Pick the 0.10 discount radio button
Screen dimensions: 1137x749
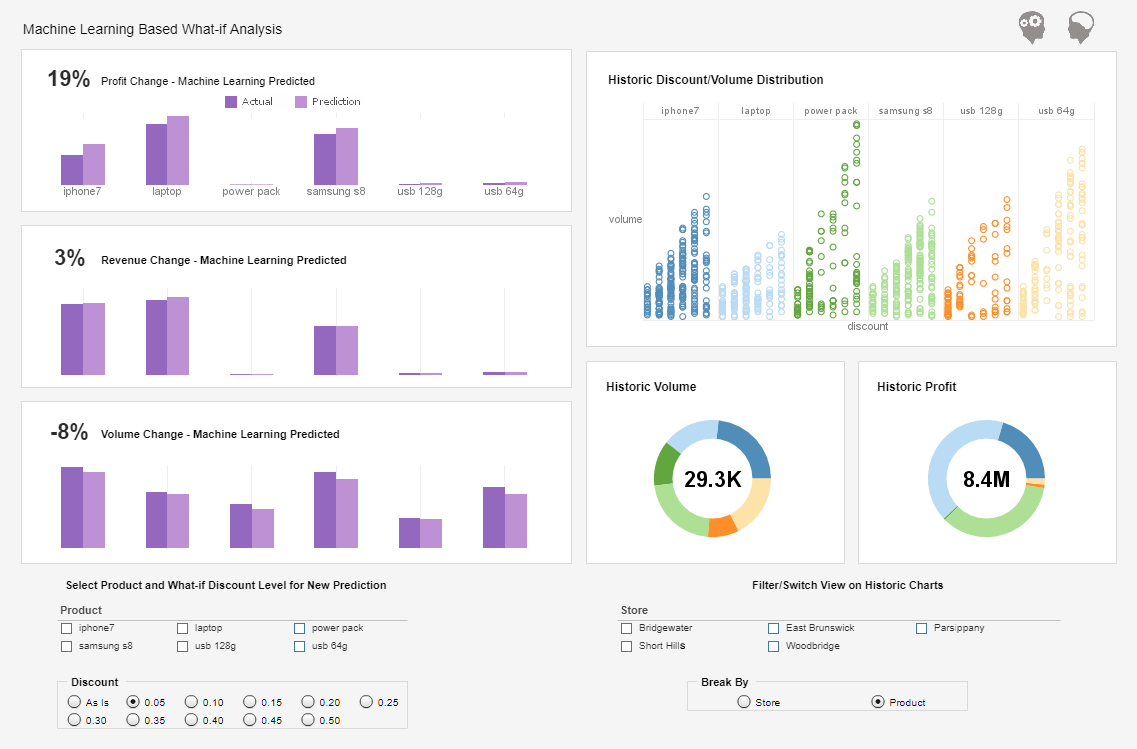point(190,701)
